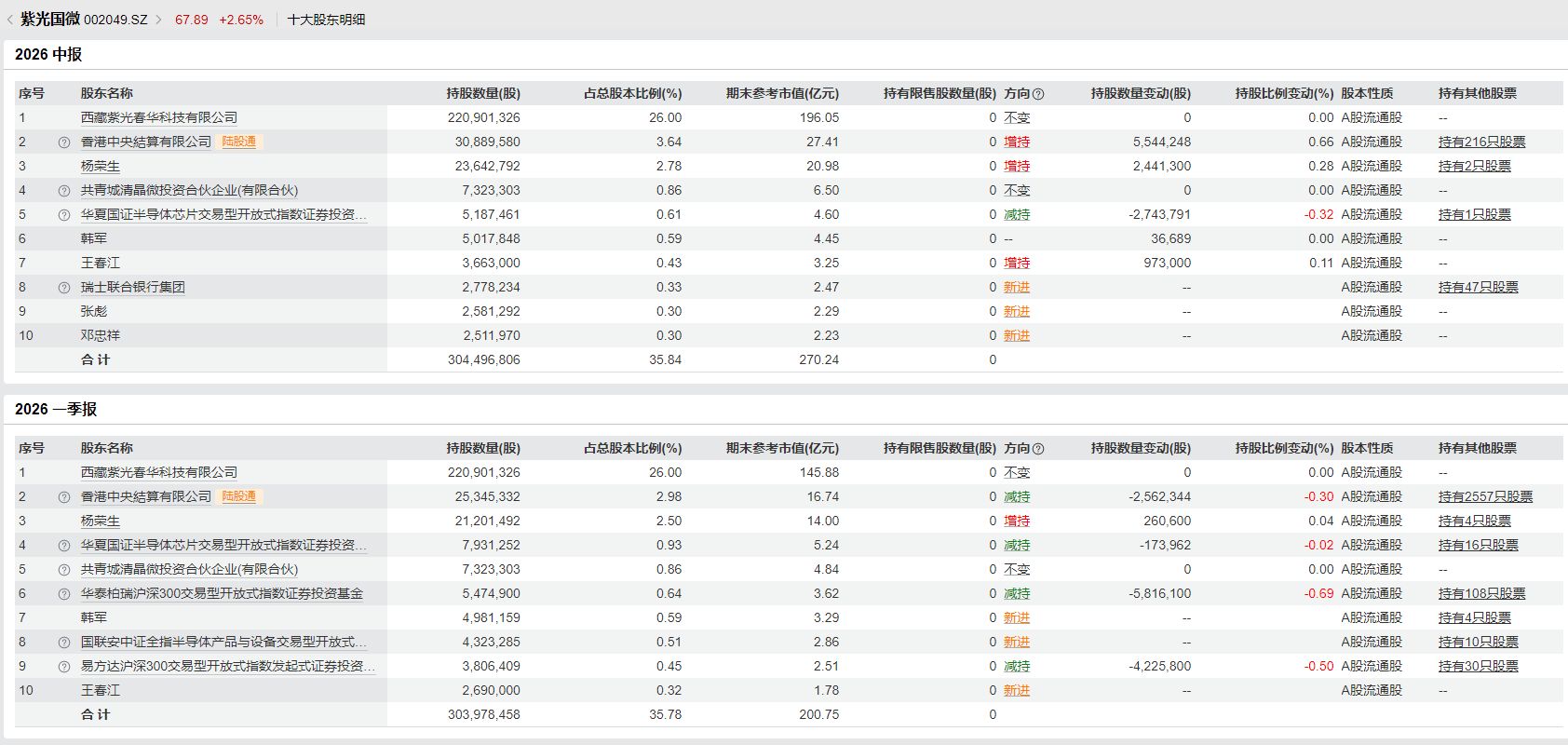Click the info icon beside 国联安中证全指半导体 fund
The width and height of the screenshot is (1568, 745).
[x=64, y=643]
